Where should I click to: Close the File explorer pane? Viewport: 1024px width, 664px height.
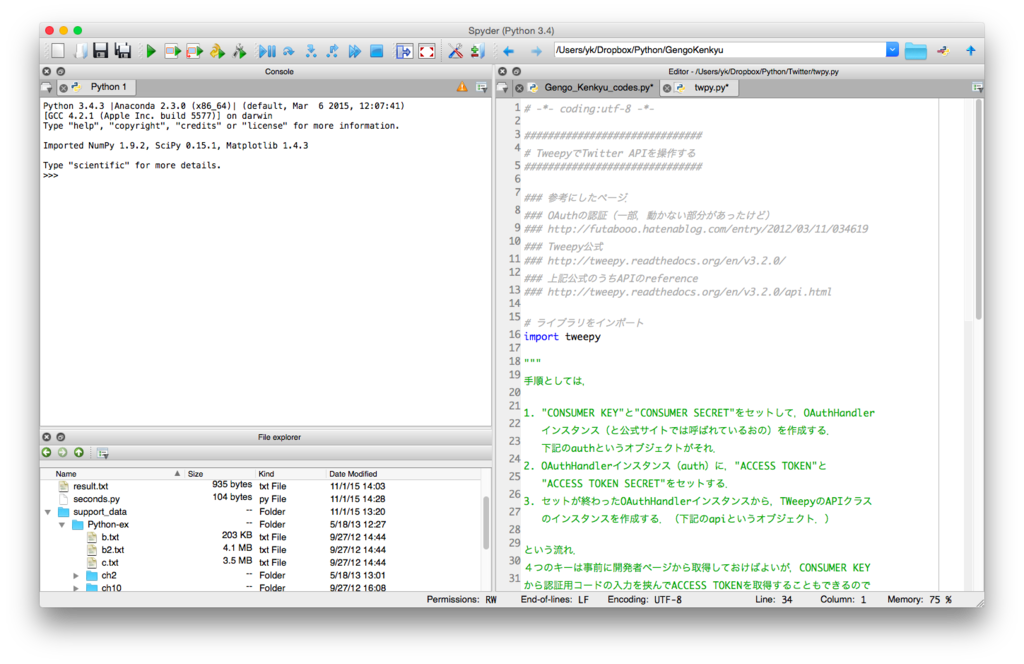[46, 437]
